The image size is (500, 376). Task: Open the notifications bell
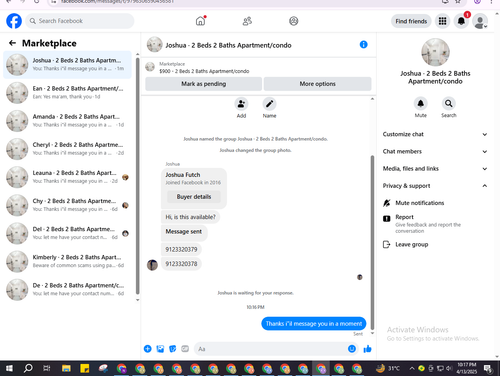tap(461, 21)
